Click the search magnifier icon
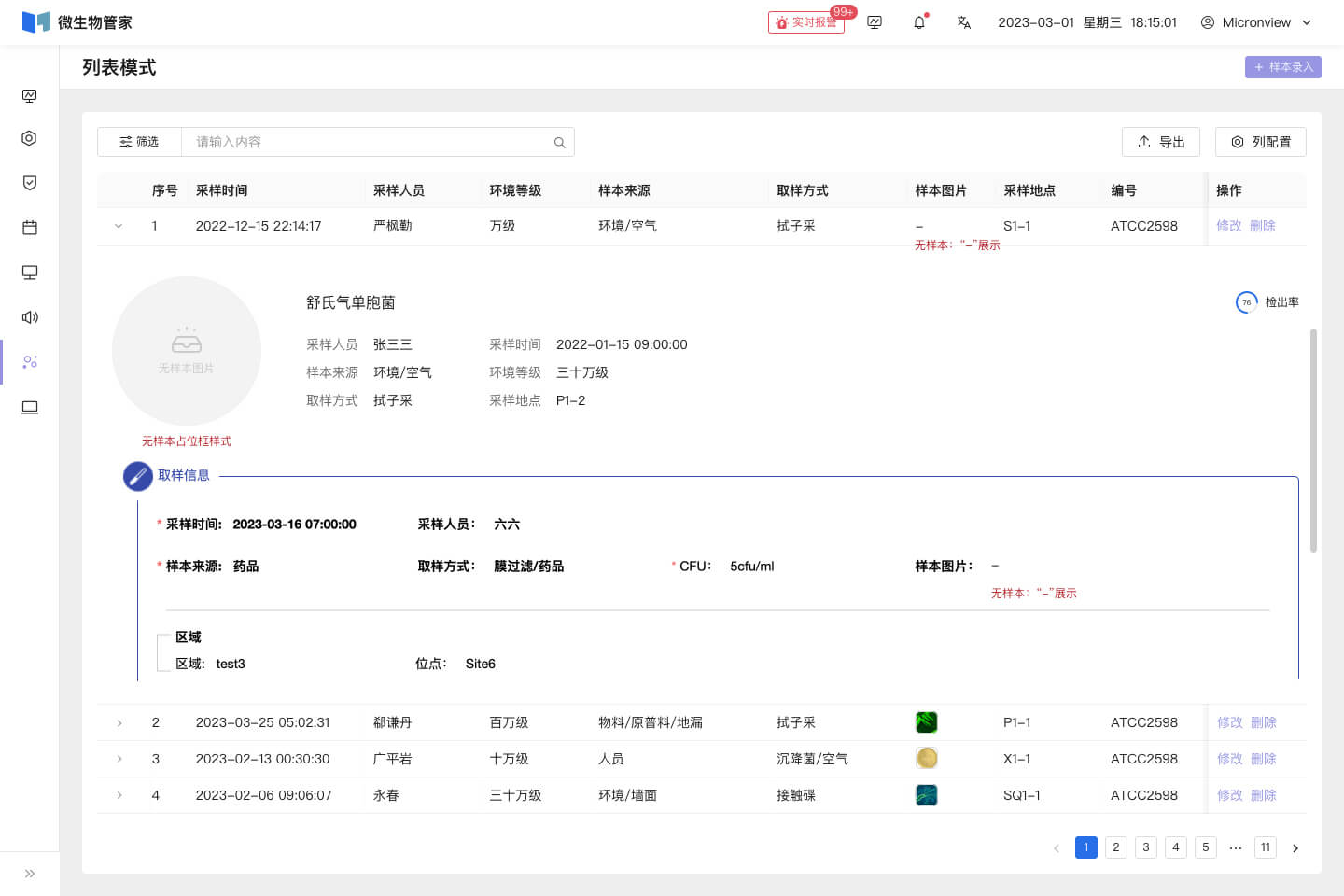The width and height of the screenshot is (1344, 896). [560, 143]
